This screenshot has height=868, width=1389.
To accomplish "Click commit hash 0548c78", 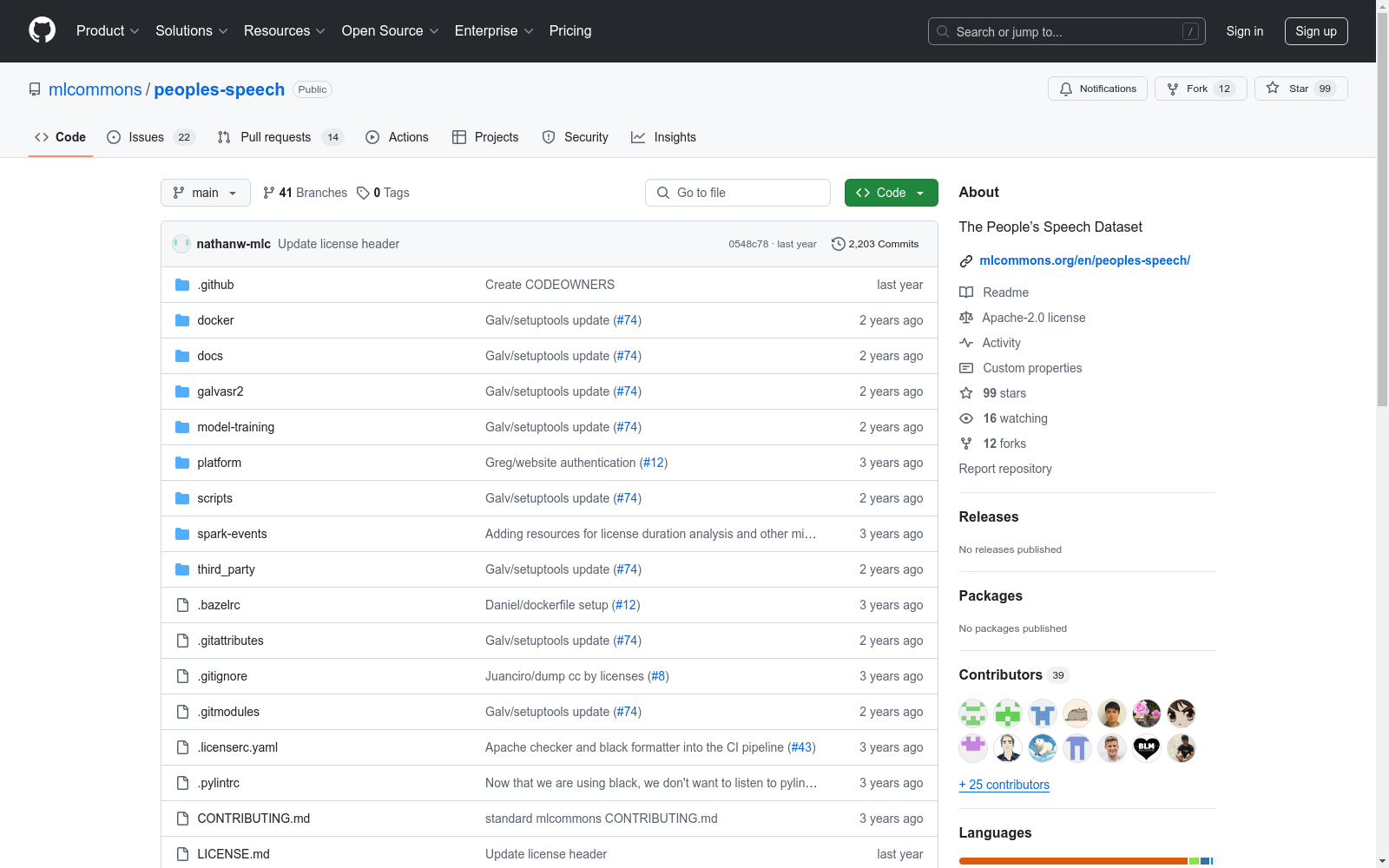I will (748, 244).
